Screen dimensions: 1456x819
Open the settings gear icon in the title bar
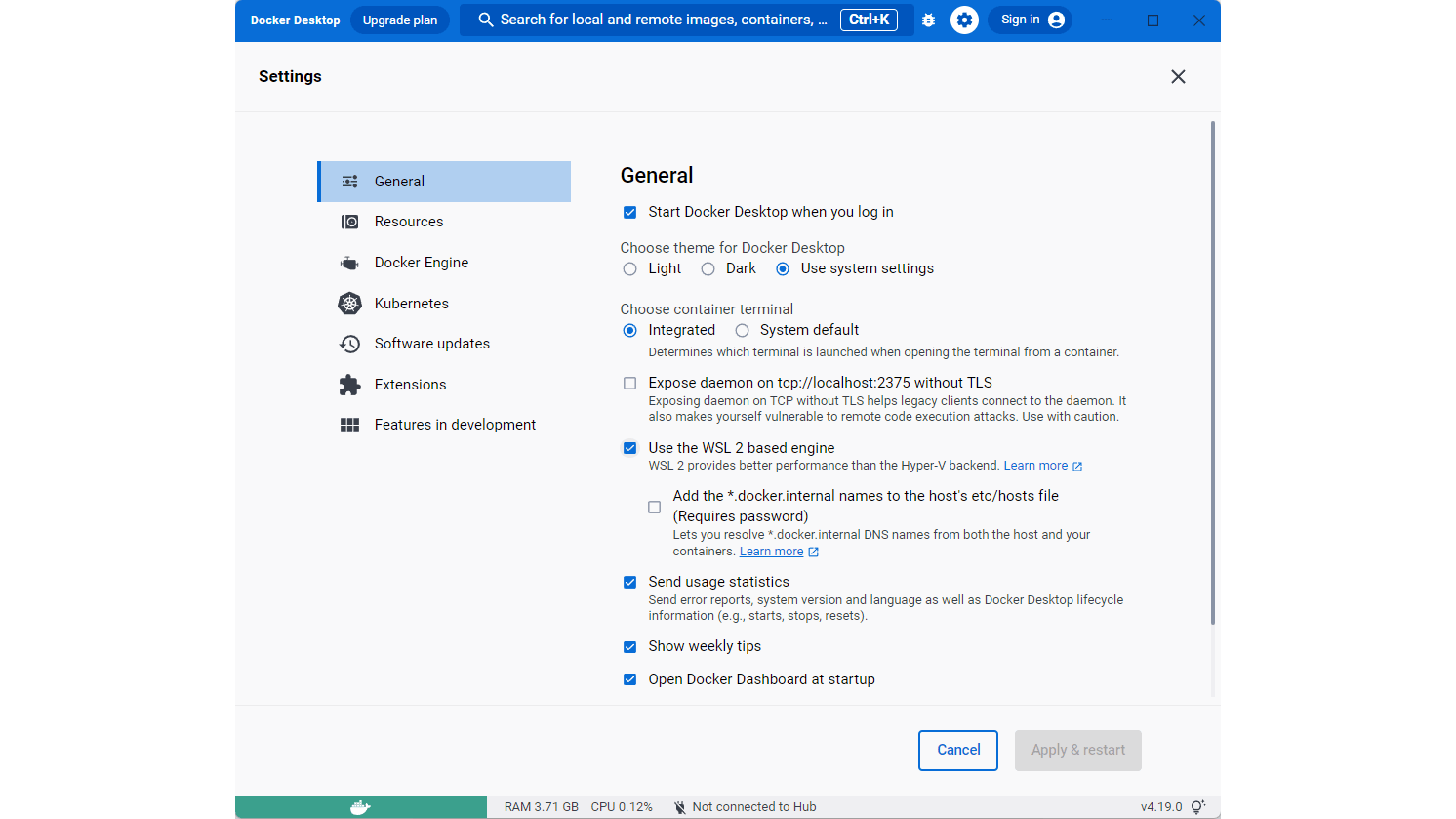964,20
